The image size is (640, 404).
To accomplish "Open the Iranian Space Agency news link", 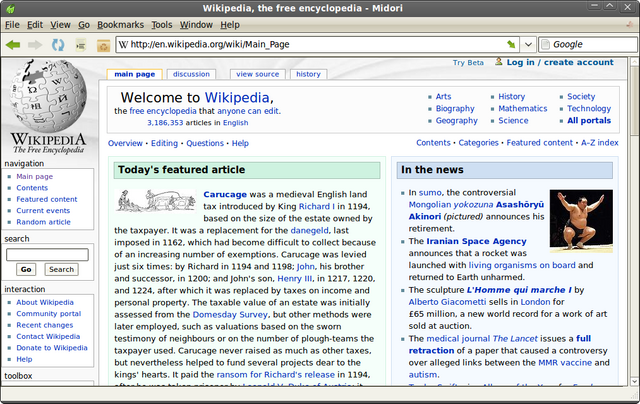I will click(476, 241).
